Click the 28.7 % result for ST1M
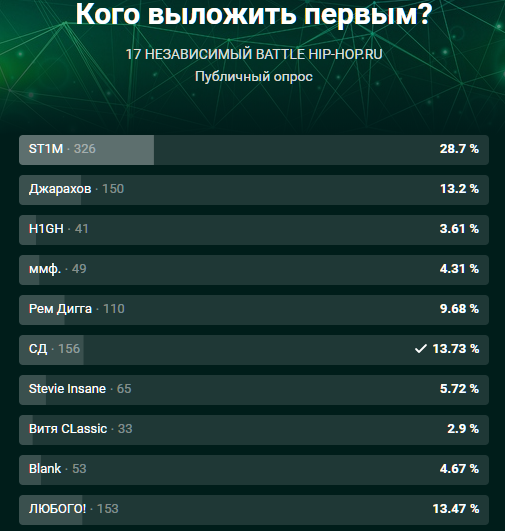Screen dimensions: 505x531 pyautogui.click(x=459, y=149)
